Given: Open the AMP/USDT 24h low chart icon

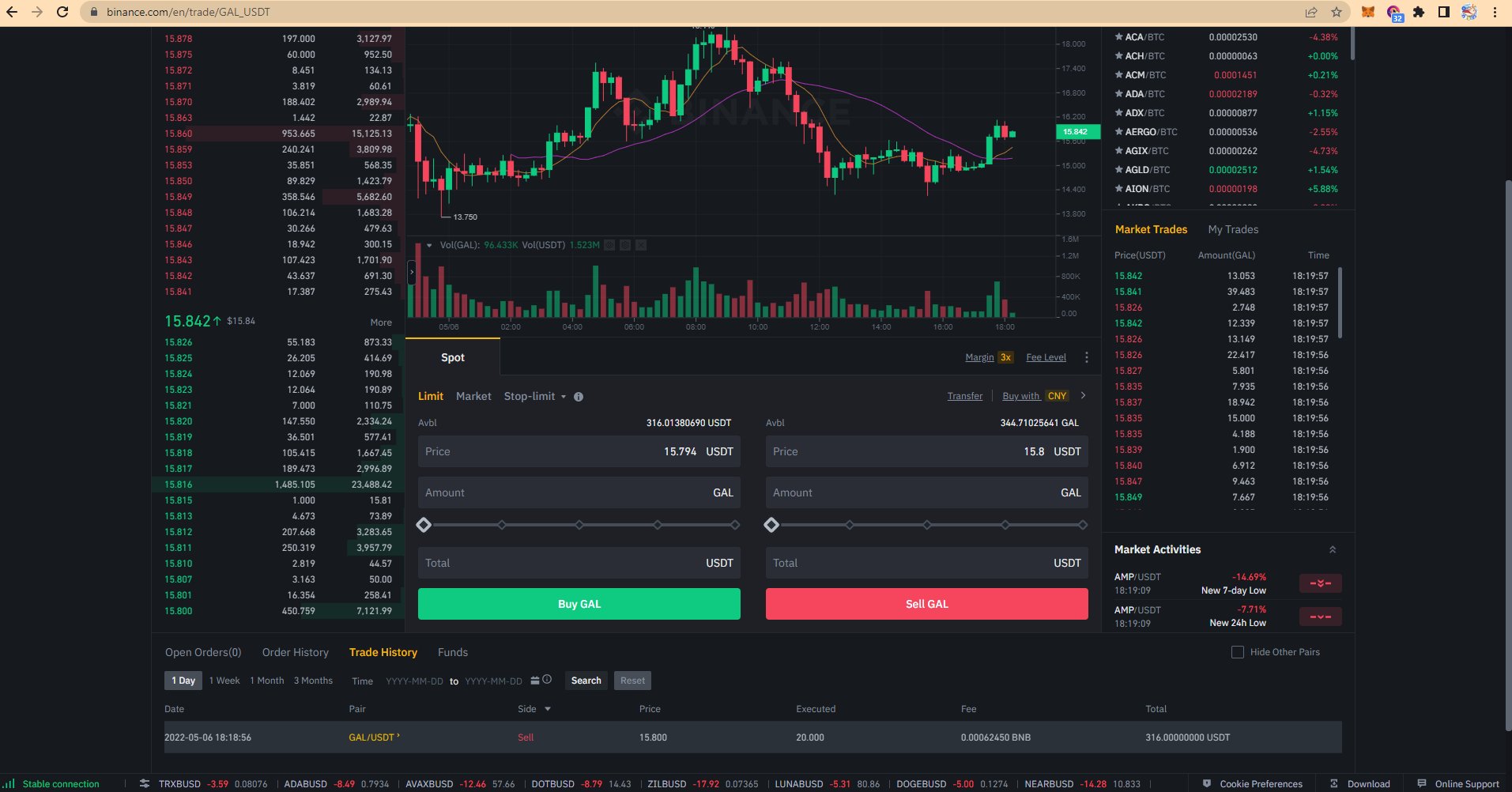Looking at the screenshot, I should point(1320,616).
